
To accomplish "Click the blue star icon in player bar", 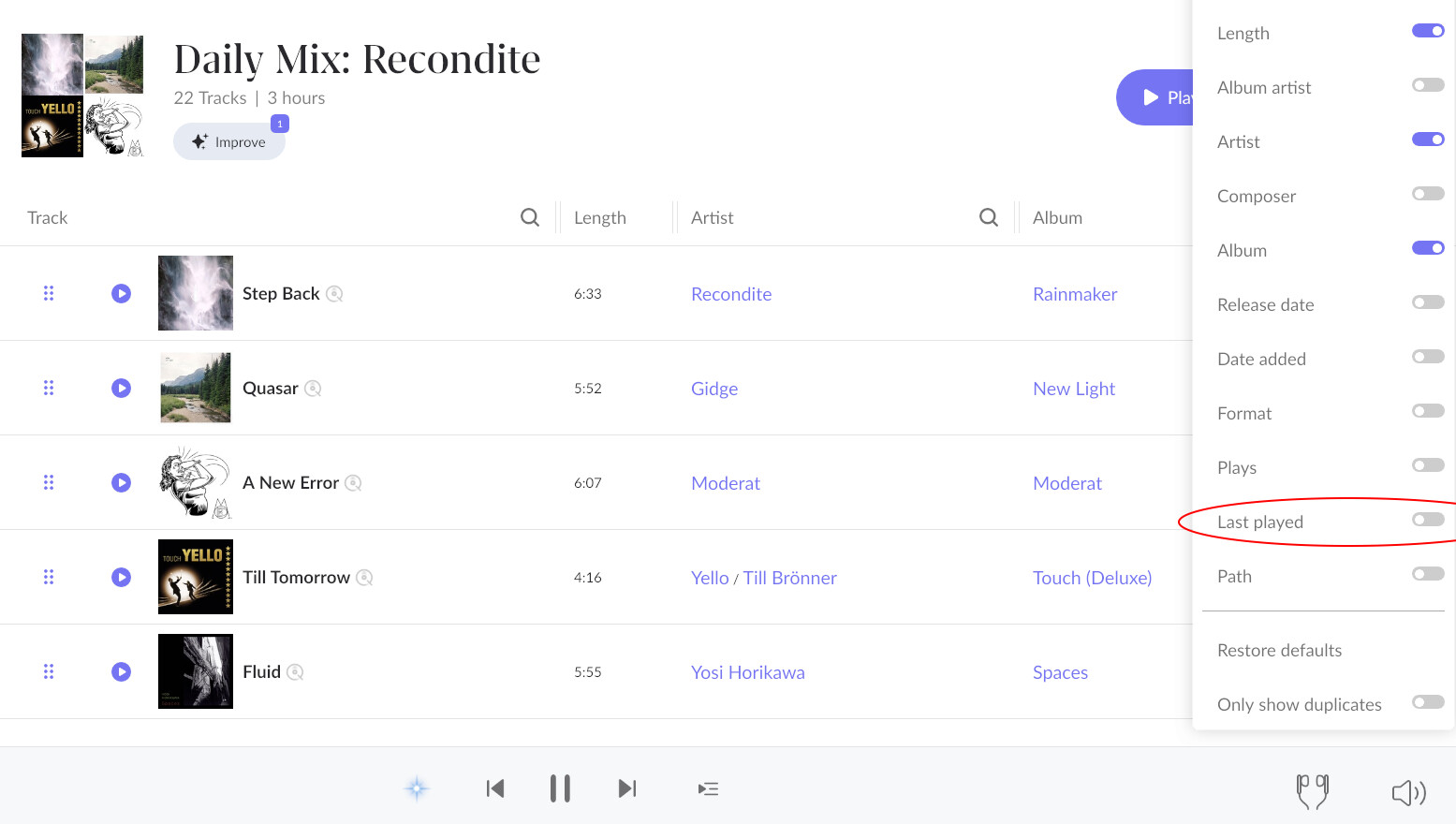I will tap(417, 788).
